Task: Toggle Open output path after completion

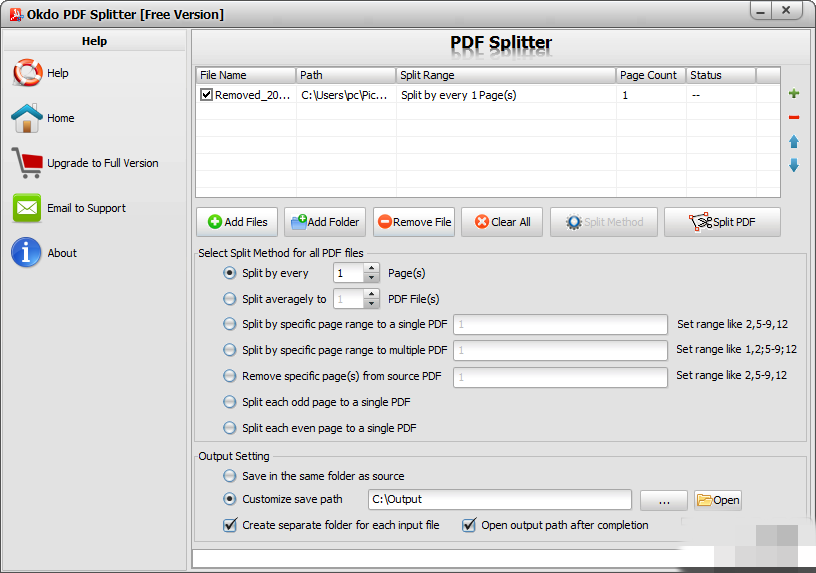Action: click(x=469, y=525)
